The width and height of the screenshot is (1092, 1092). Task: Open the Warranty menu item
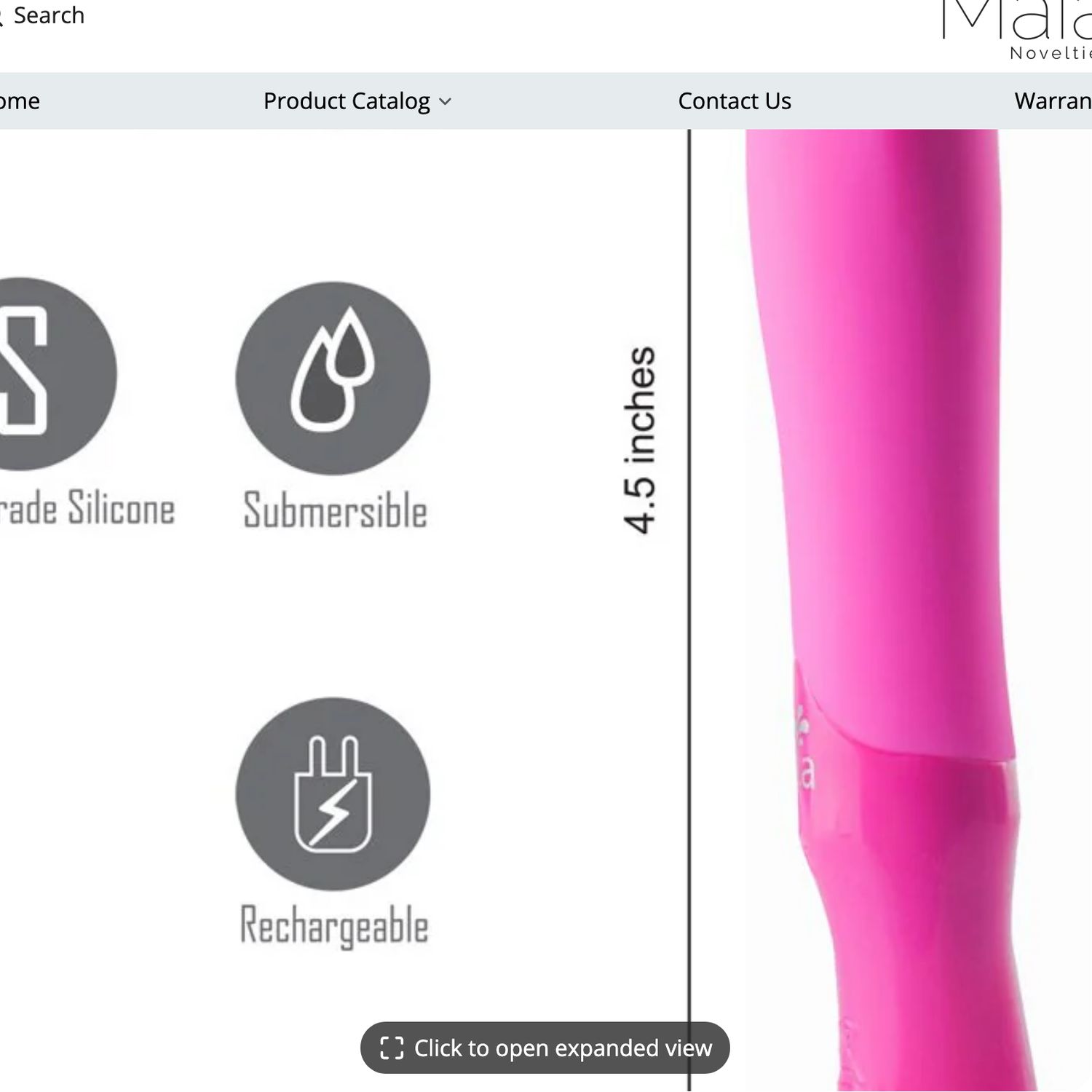pos(1053,101)
